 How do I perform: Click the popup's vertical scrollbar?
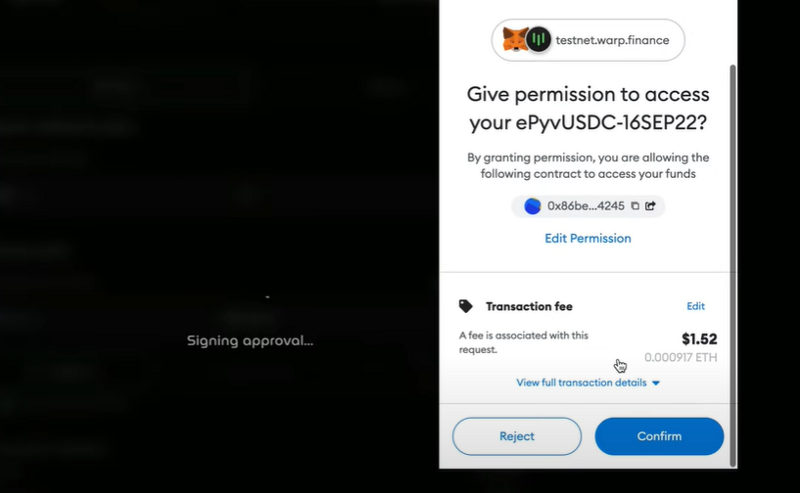click(733, 265)
